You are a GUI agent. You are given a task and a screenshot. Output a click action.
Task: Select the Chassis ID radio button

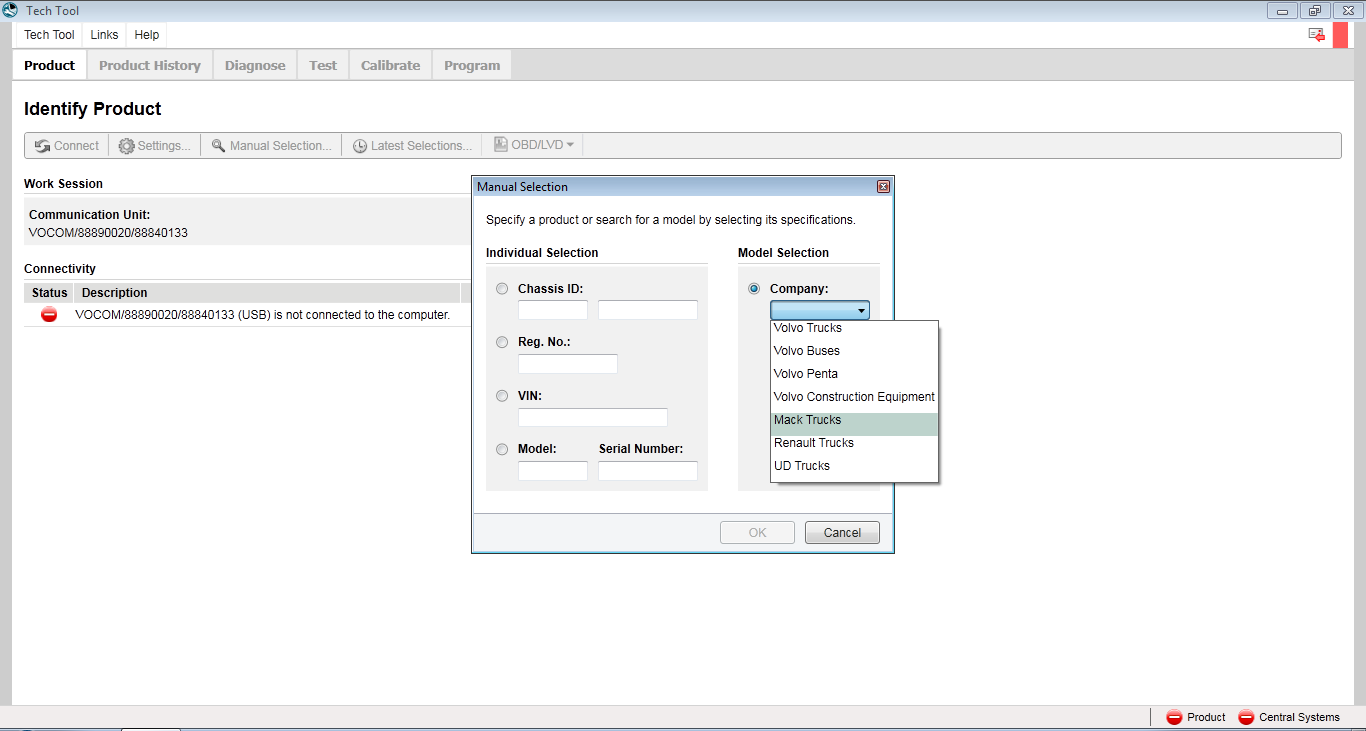[502, 289]
